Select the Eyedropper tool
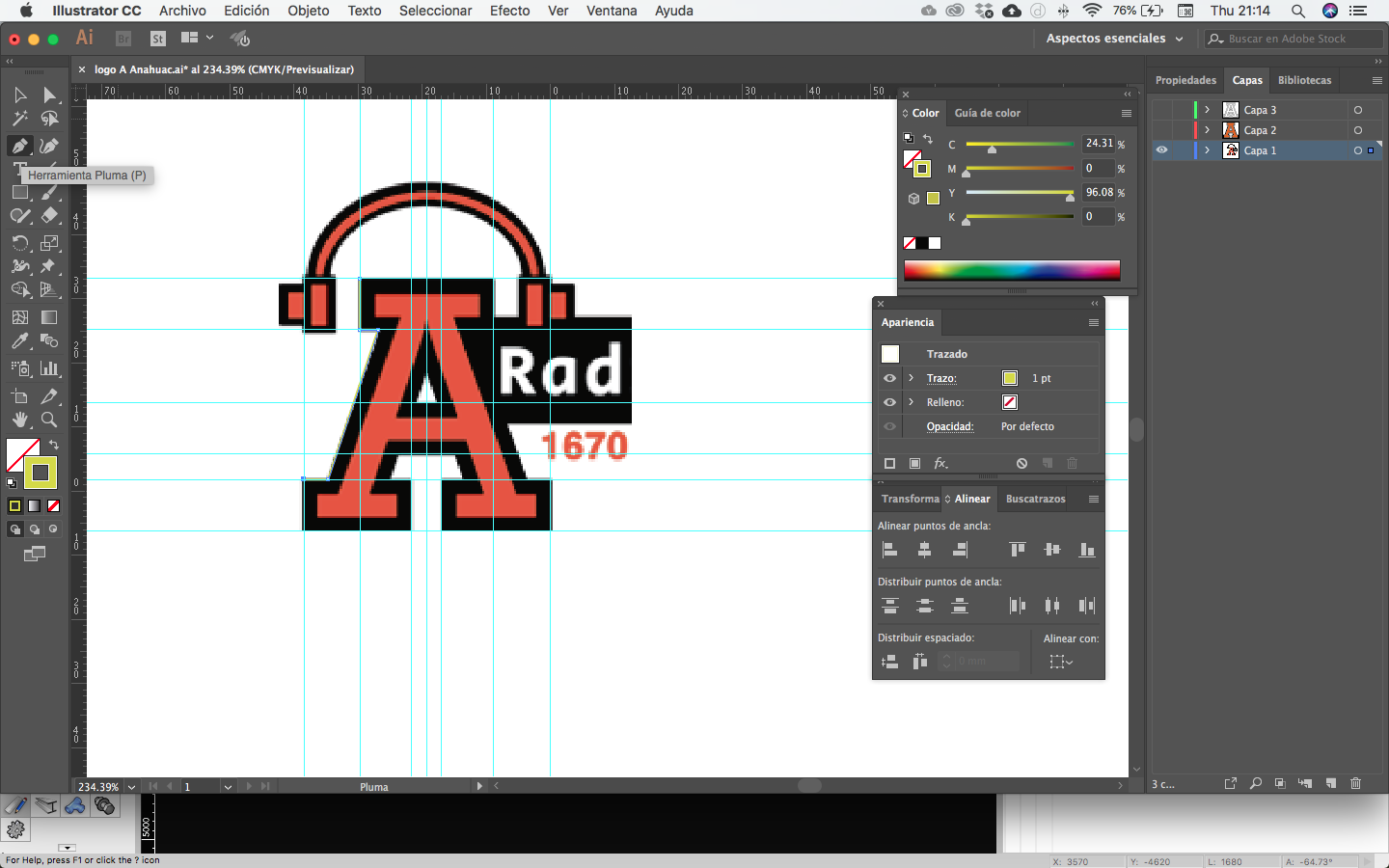The width and height of the screenshot is (1389, 868). pyautogui.click(x=19, y=341)
